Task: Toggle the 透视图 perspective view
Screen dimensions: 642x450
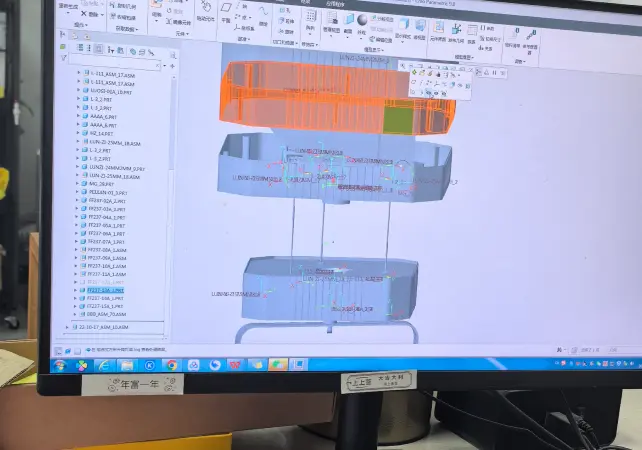Action: coord(419,29)
